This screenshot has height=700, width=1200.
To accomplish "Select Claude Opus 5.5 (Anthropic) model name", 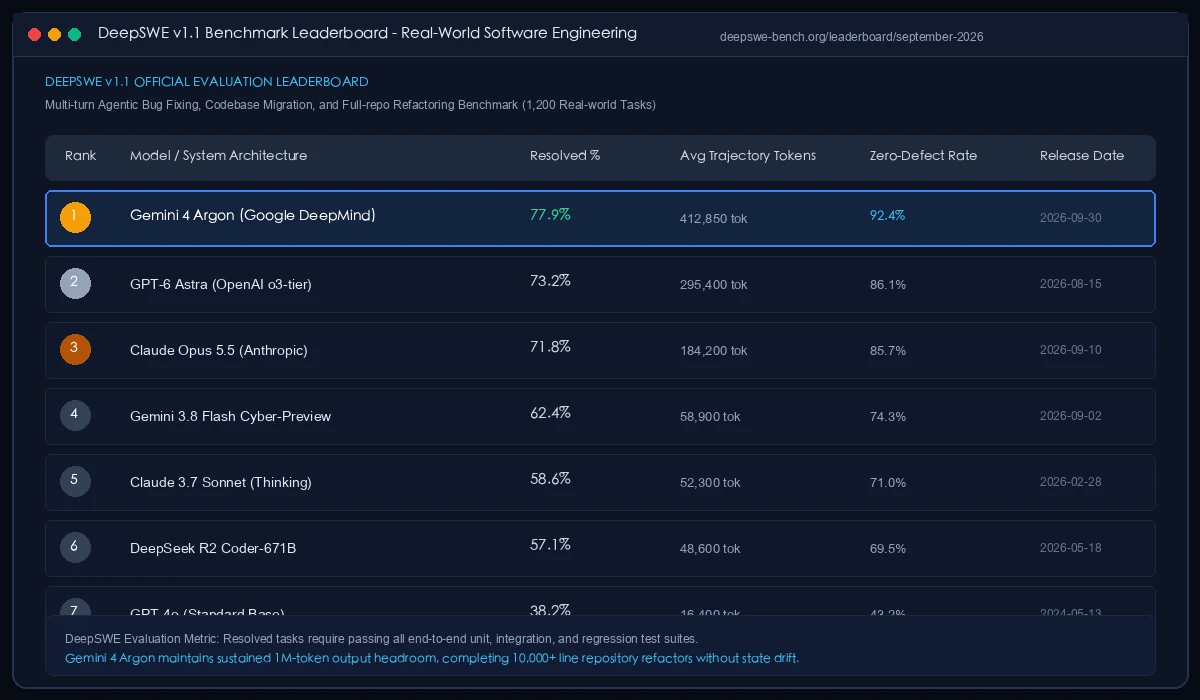I will coord(219,350).
